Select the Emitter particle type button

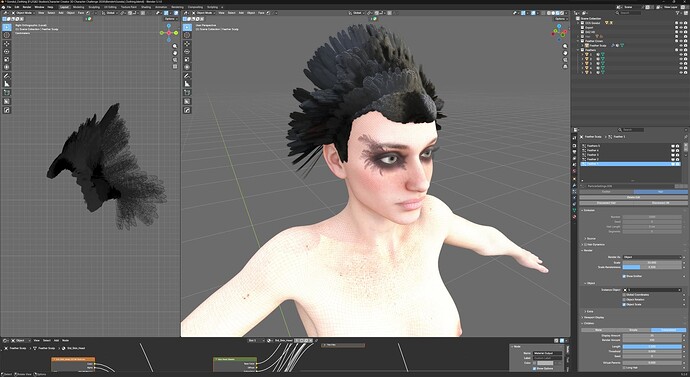606,192
